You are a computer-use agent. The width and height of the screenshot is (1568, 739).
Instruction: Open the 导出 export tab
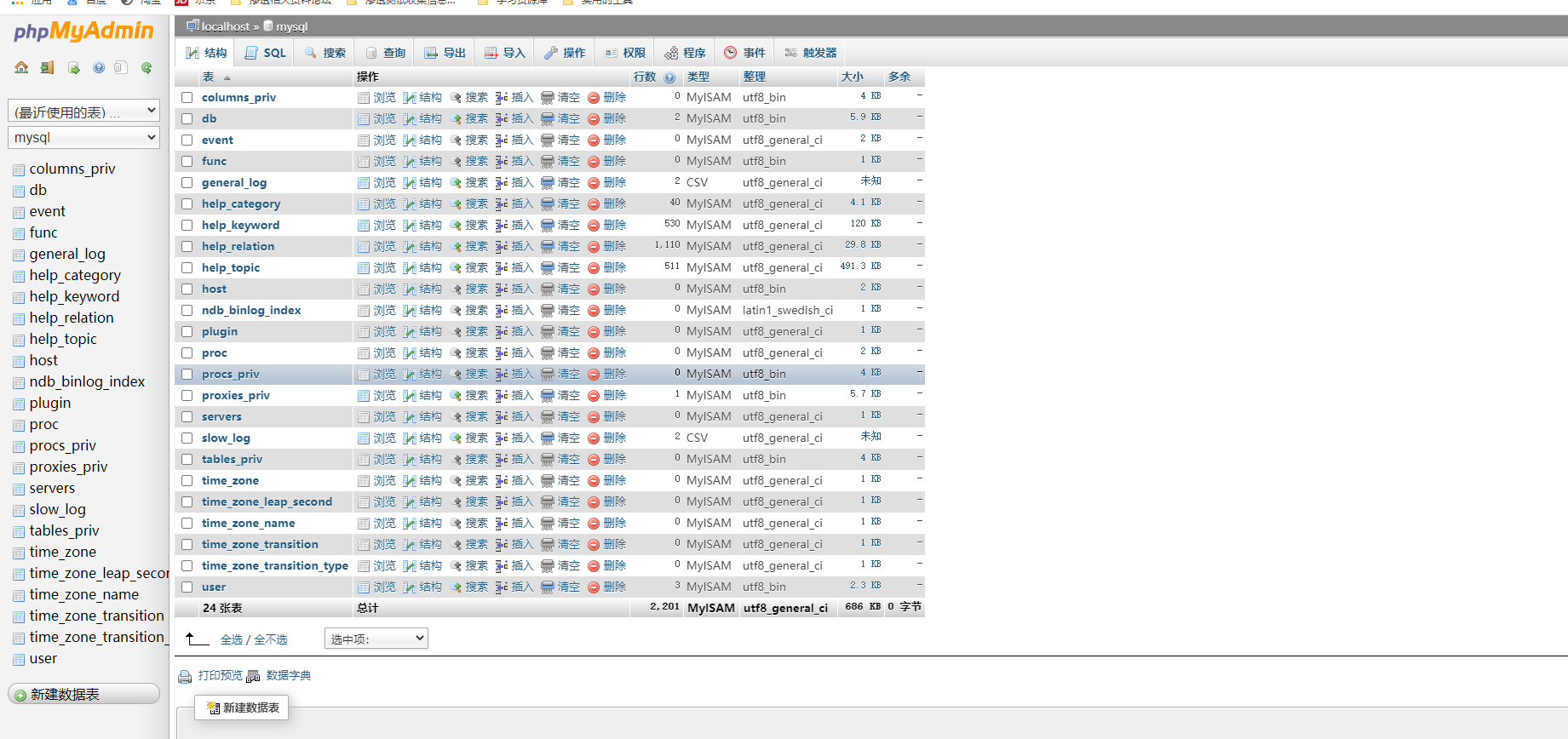[x=445, y=53]
